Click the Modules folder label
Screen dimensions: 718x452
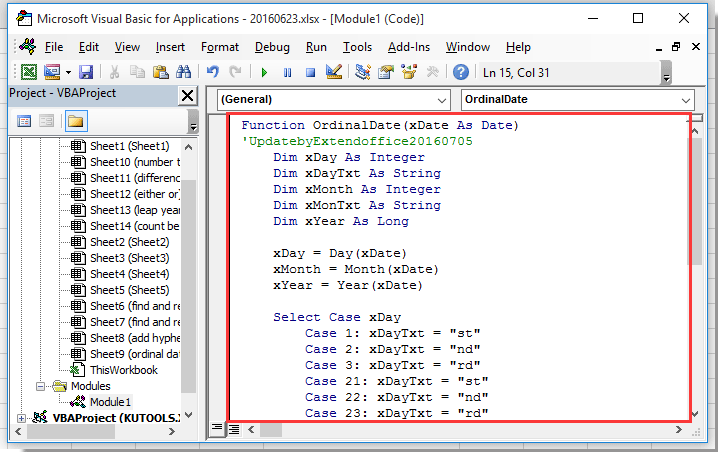91,386
